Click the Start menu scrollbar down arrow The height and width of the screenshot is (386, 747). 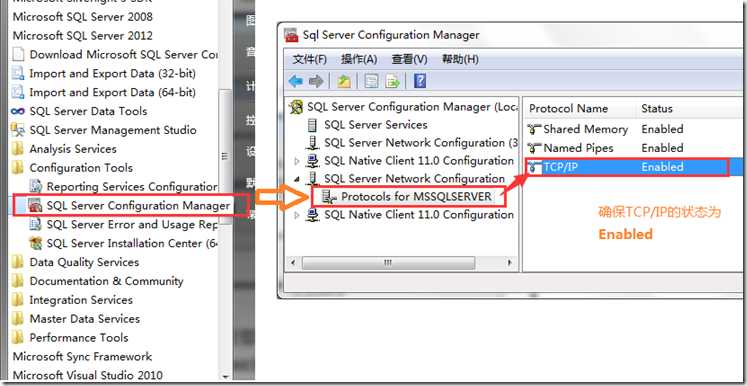click(225, 376)
